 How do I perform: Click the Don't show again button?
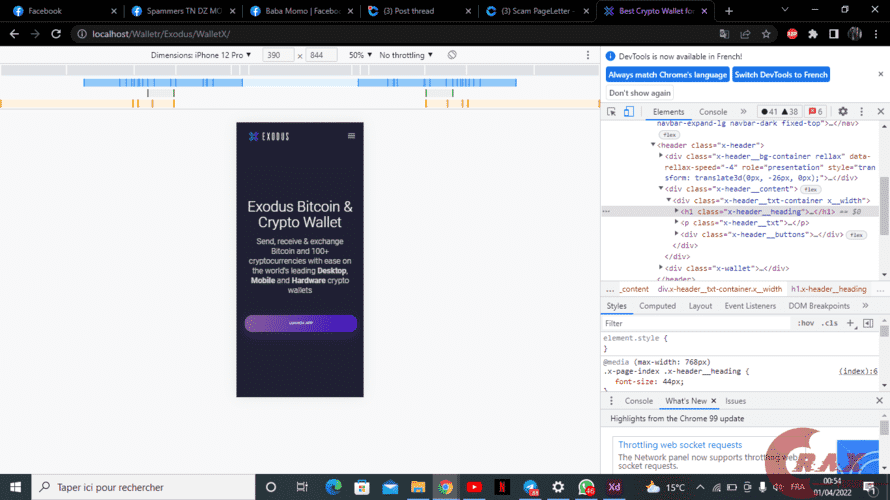tap(639, 93)
